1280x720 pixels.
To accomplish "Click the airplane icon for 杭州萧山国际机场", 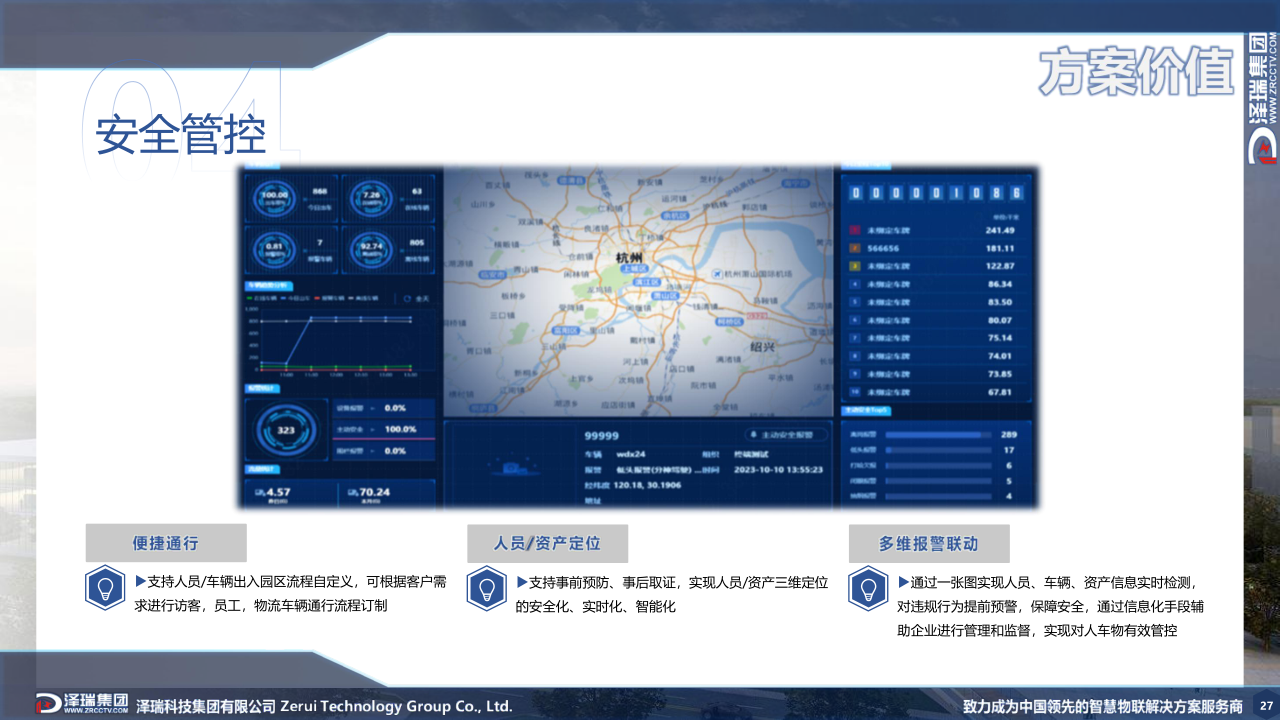I will 716,273.
